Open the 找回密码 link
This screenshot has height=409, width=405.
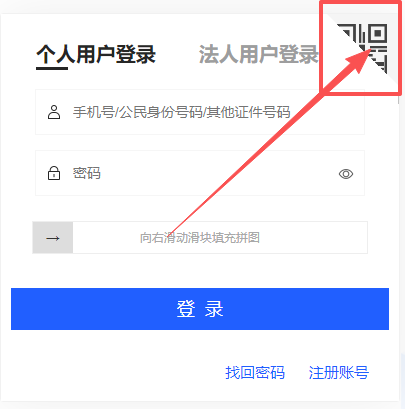point(255,372)
